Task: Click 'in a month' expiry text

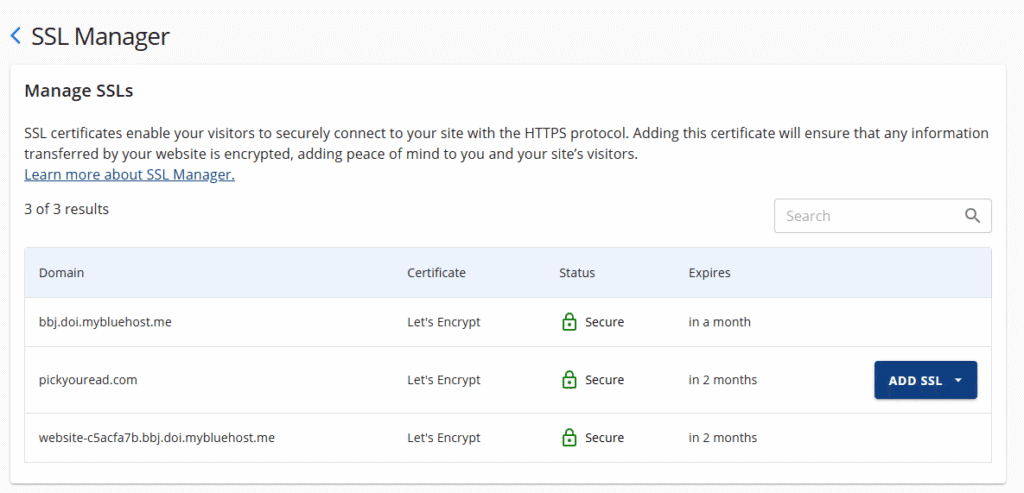Action: click(x=719, y=322)
